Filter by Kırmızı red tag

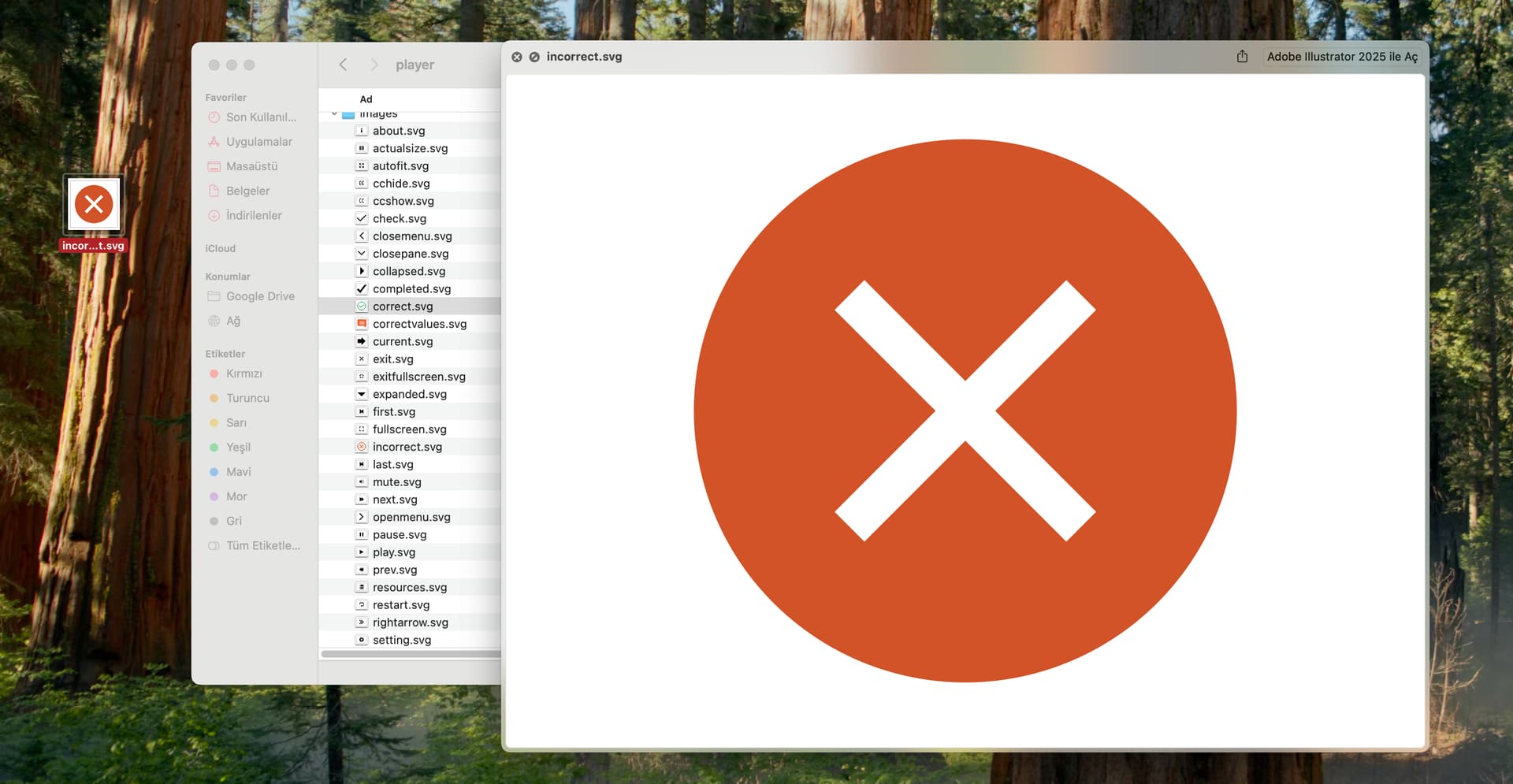[243, 373]
